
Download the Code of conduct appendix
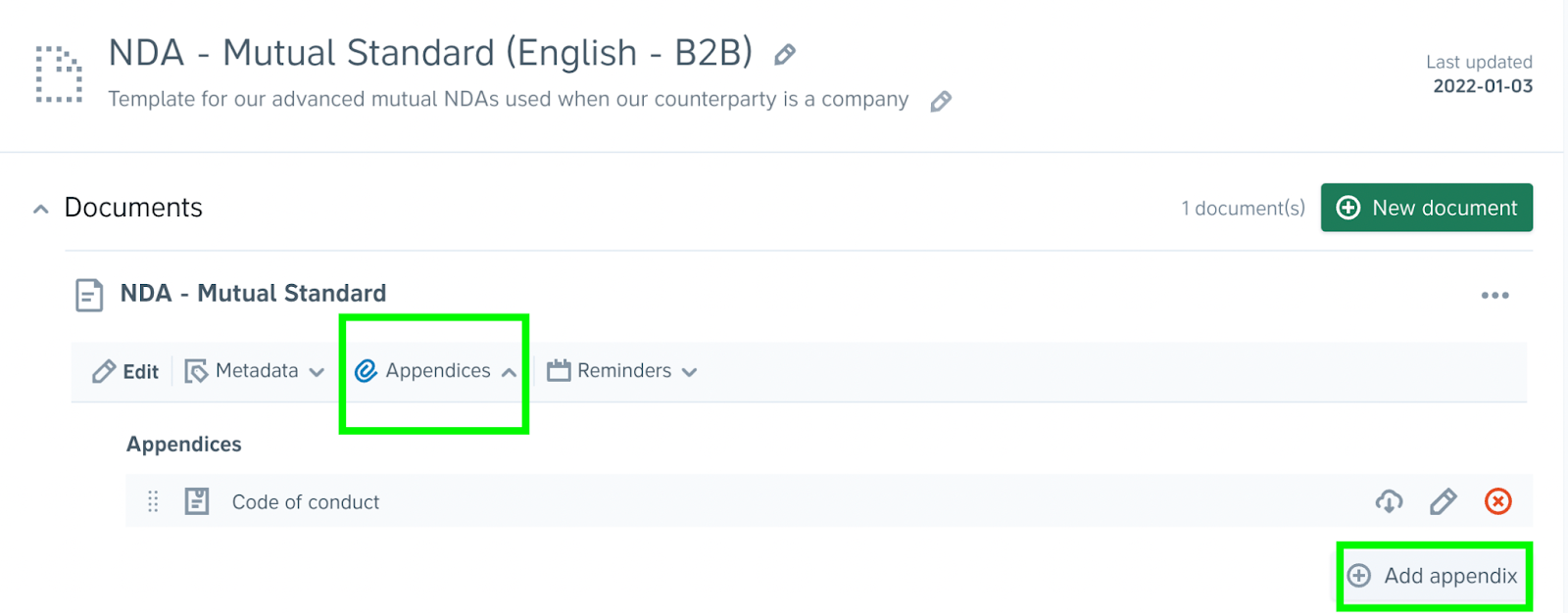1389,501
